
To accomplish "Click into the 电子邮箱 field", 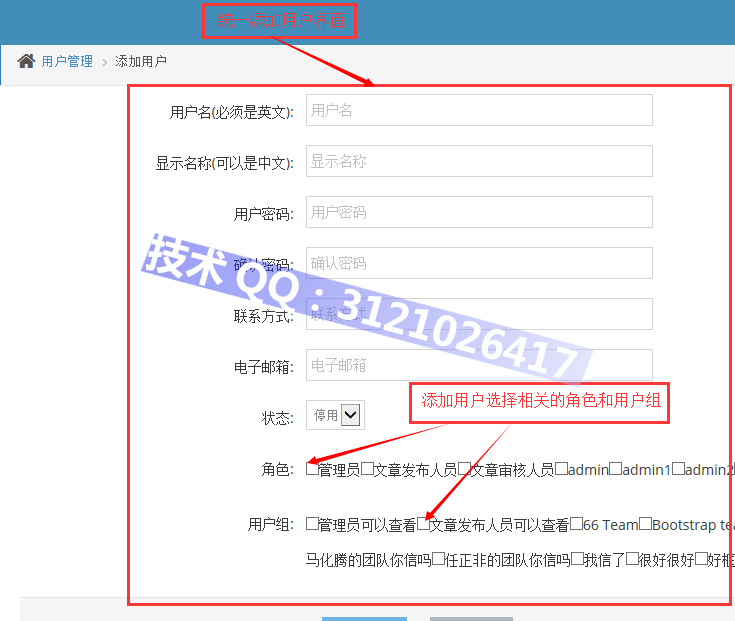I will click(479, 365).
